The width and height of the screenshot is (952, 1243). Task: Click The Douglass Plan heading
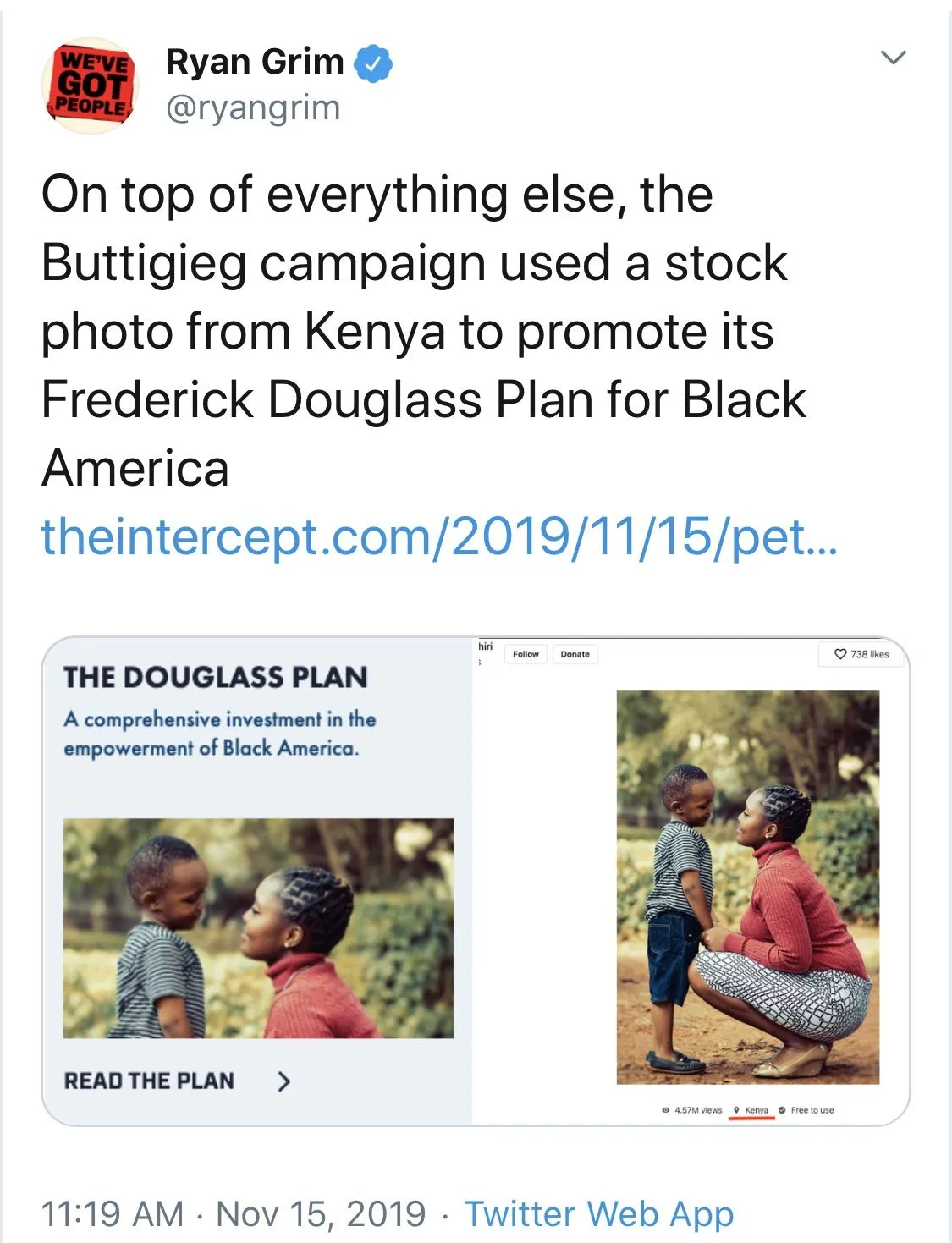[215, 677]
